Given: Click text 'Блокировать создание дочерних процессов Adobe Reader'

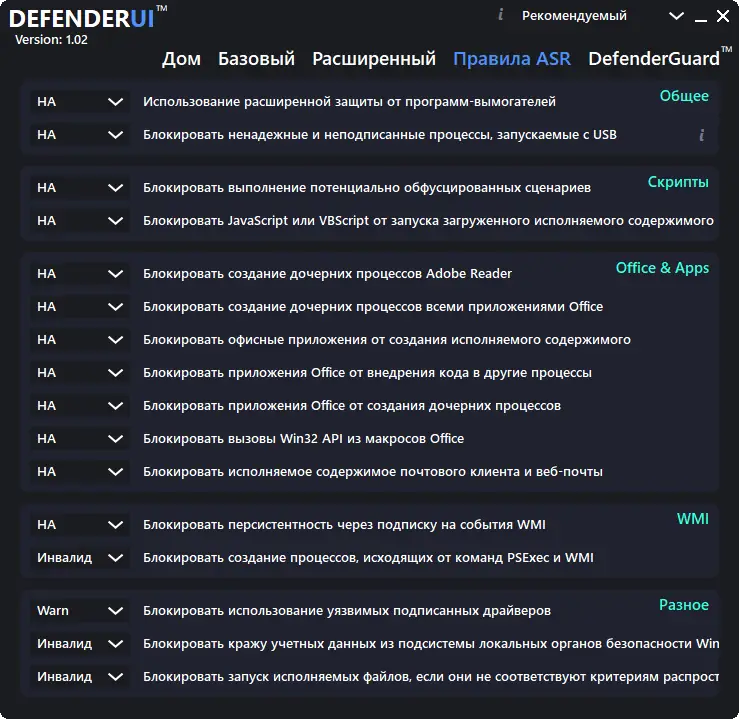Looking at the screenshot, I should 327,274.
